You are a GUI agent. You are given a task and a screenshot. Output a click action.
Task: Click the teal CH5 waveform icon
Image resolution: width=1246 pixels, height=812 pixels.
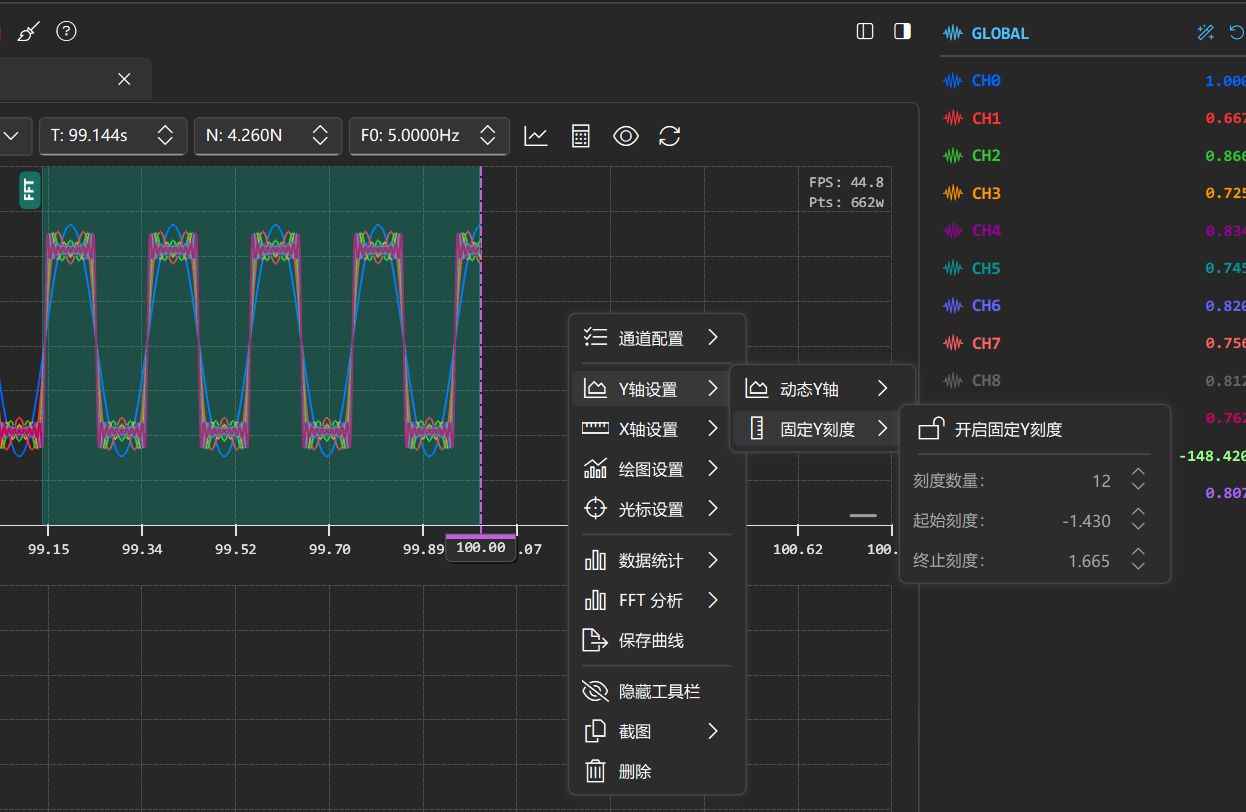point(953,268)
